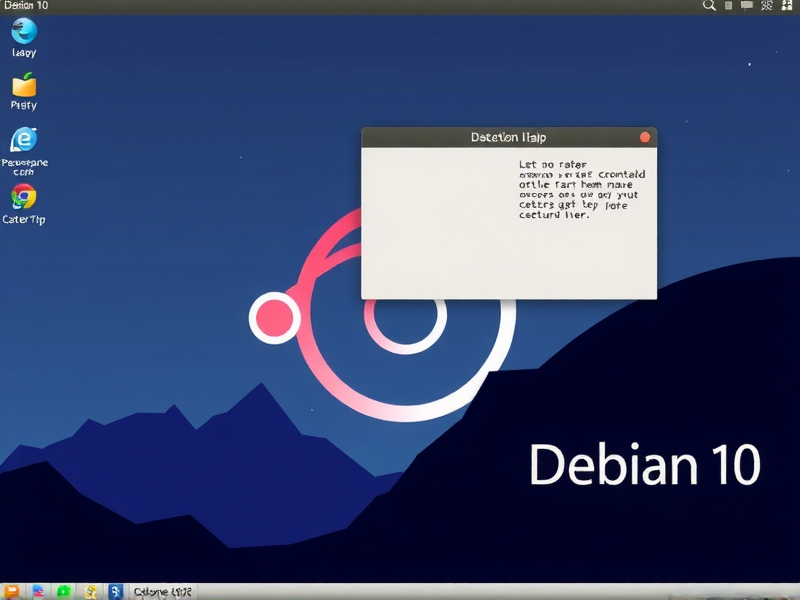This screenshot has height=600, width=800.
Task: Open the Debian 10 menu in the top bar
Action: (25, 6)
